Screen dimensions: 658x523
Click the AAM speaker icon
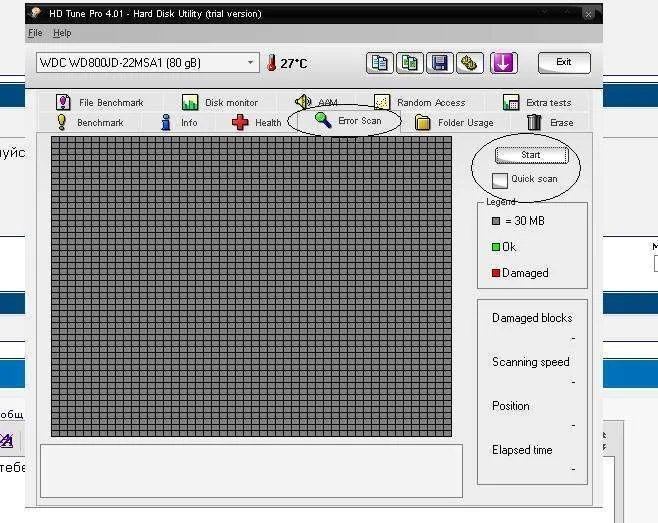(x=303, y=102)
